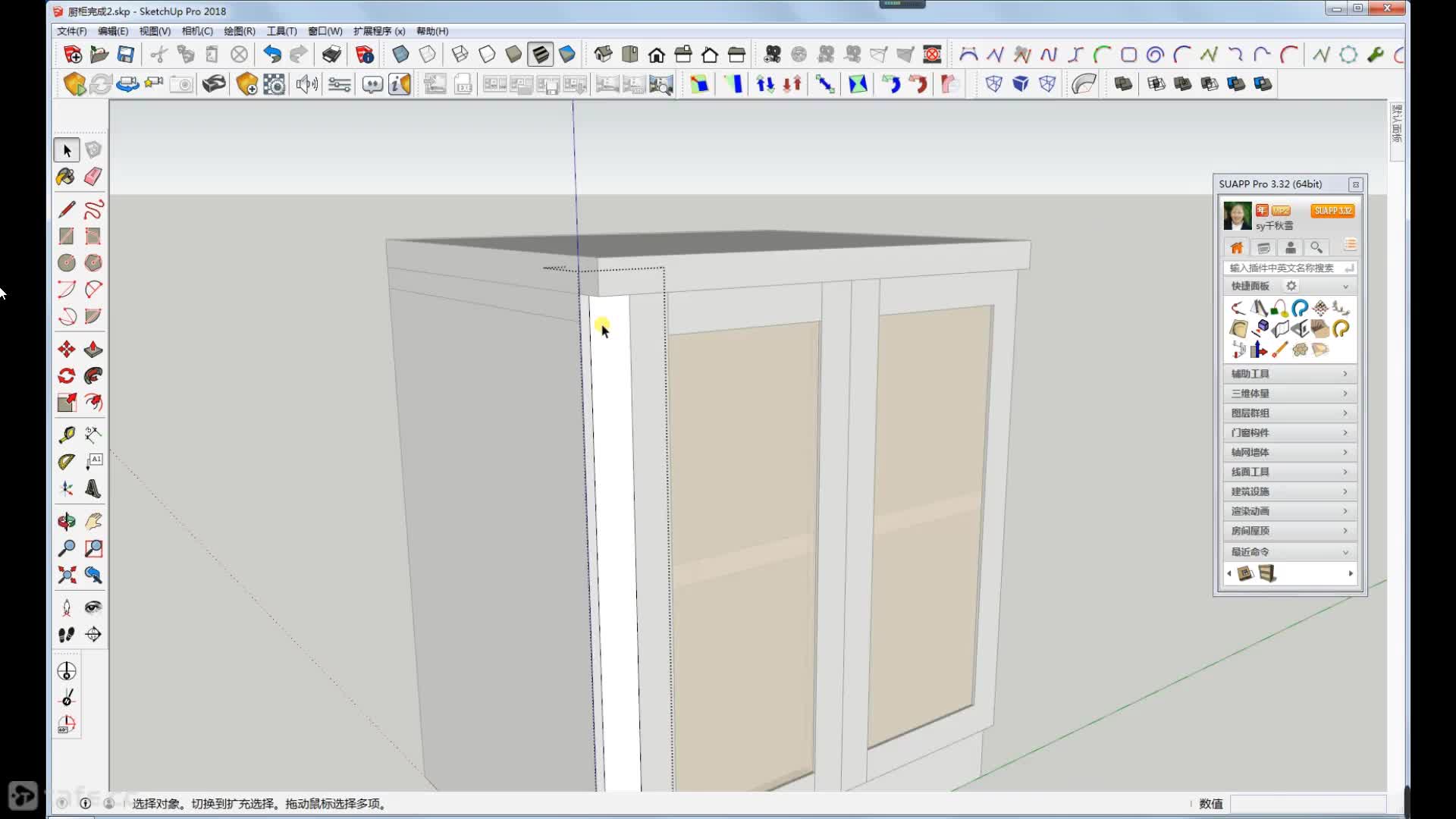Image resolution: width=1456 pixels, height=819 pixels.
Task: Open the 视图(V) menu
Action: click(x=155, y=31)
